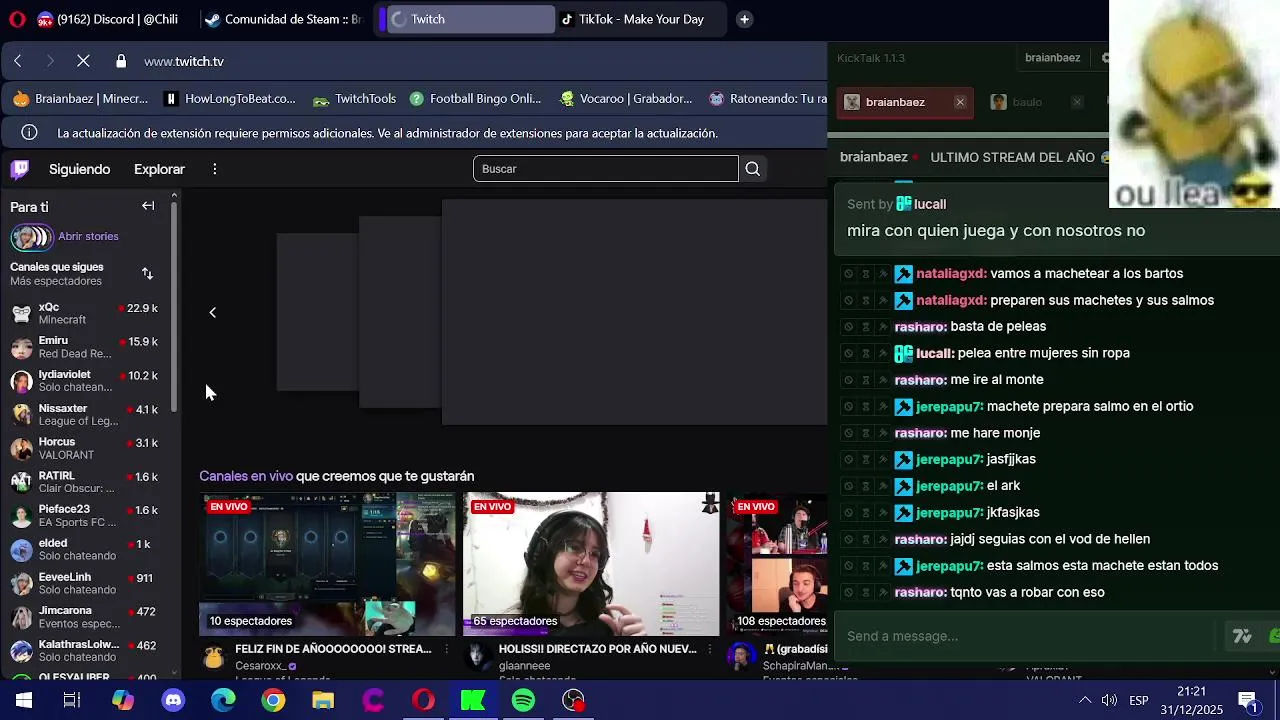The width and height of the screenshot is (1280, 720).
Task: Launch Google Chrome from taskbar
Action: [273, 701]
